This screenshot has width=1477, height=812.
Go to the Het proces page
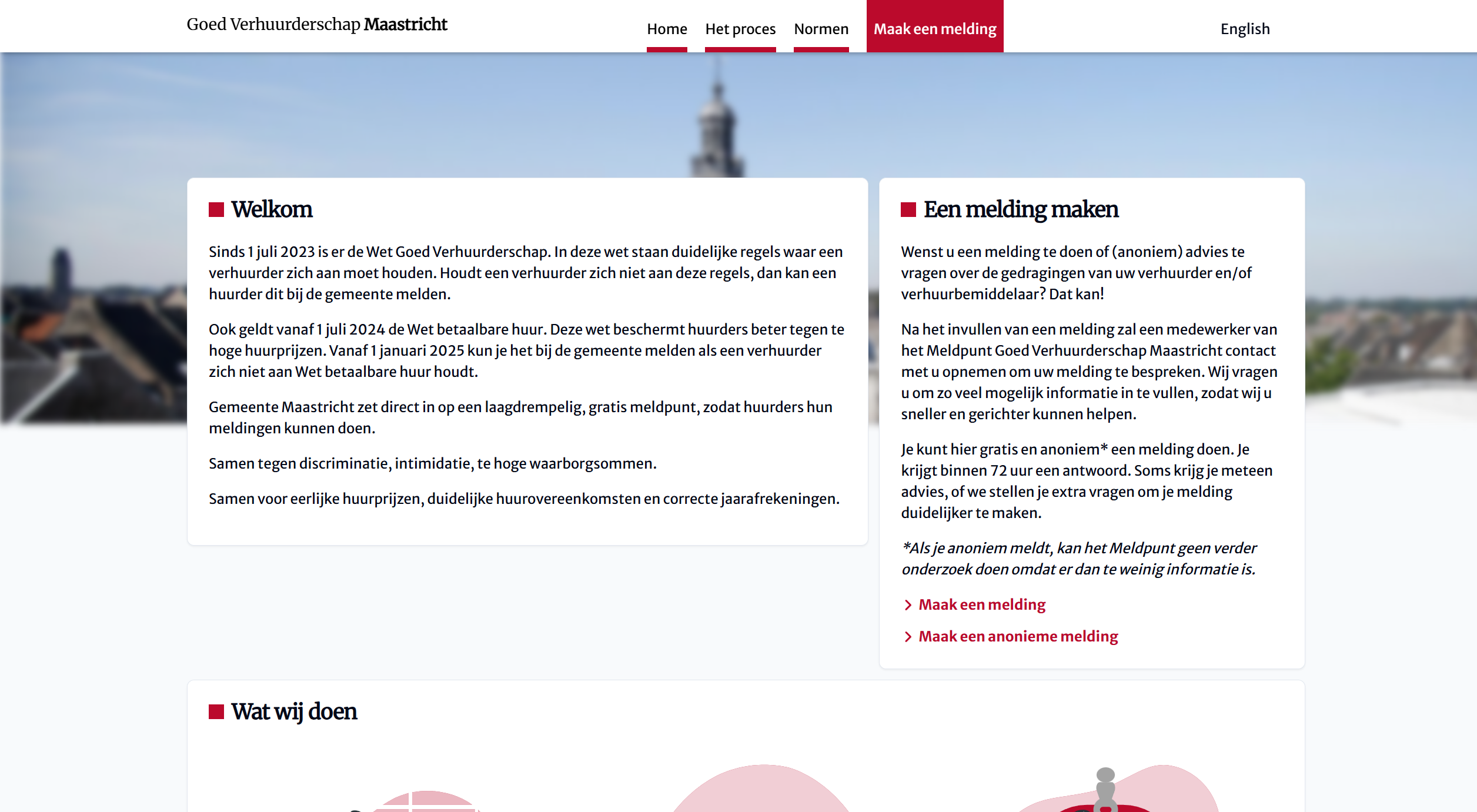[740, 29]
